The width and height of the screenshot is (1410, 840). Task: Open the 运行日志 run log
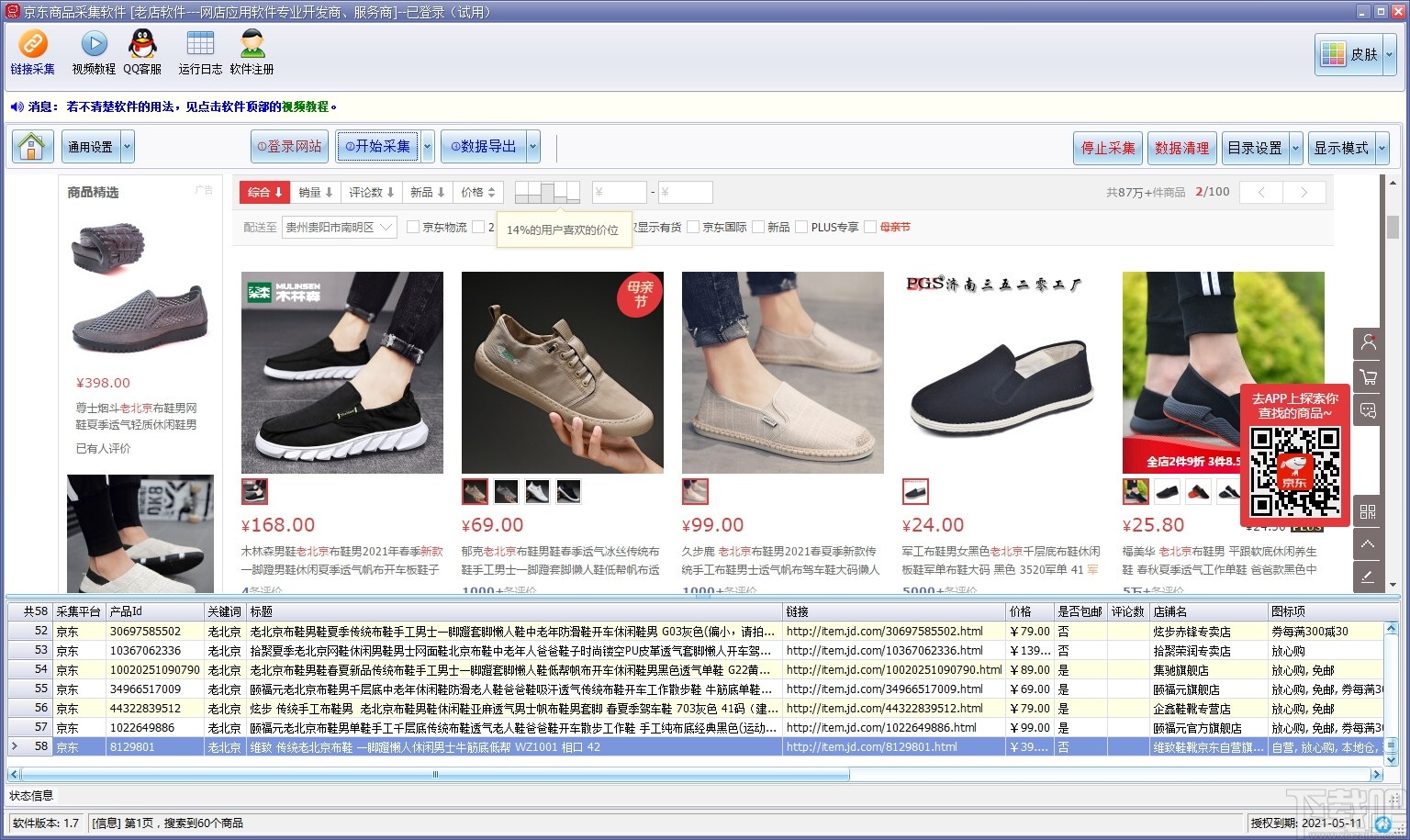pyautogui.click(x=200, y=52)
